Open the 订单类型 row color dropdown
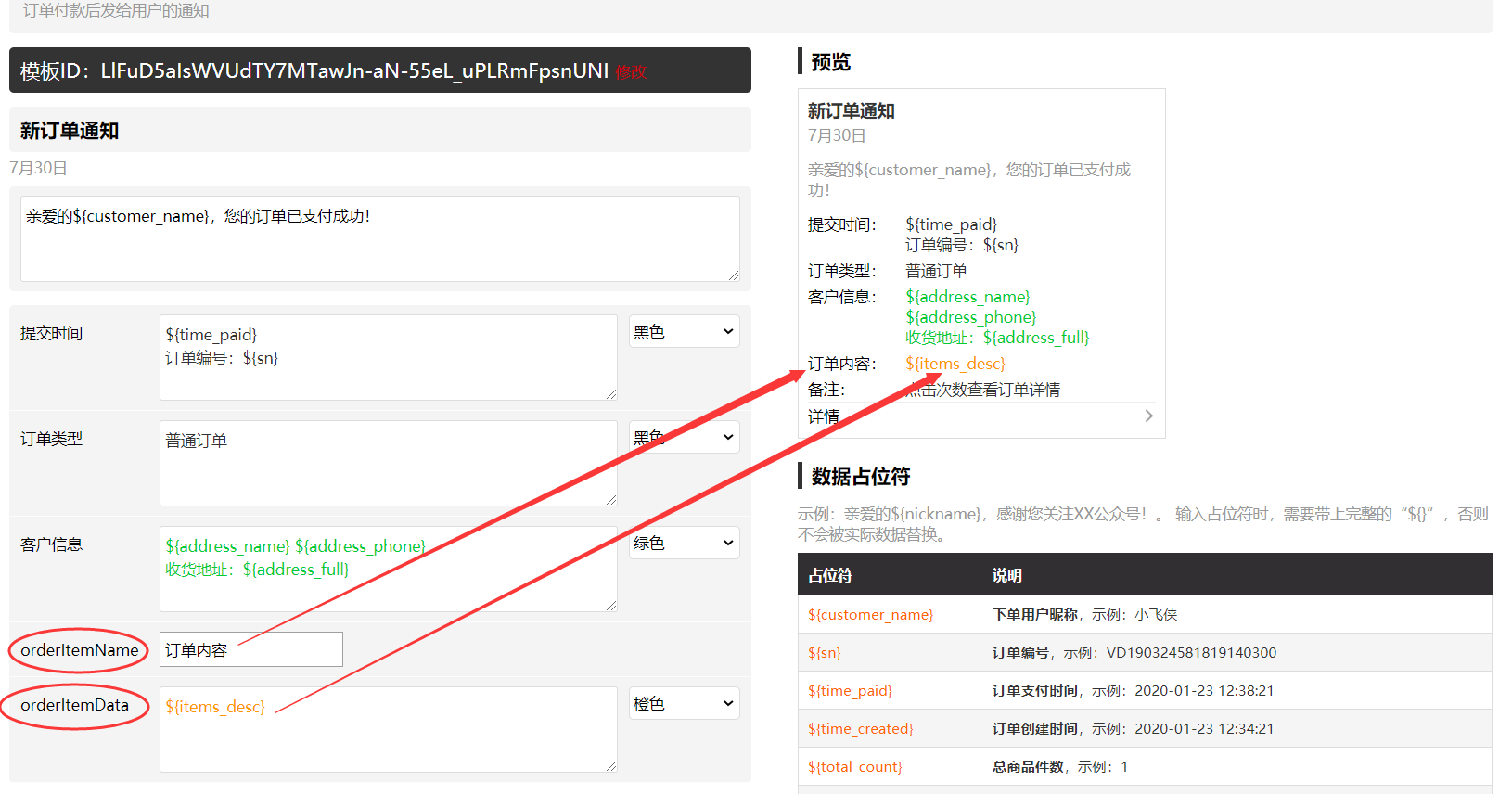The height and width of the screenshot is (794, 1512). pyautogui.click(x=684, y=437)
